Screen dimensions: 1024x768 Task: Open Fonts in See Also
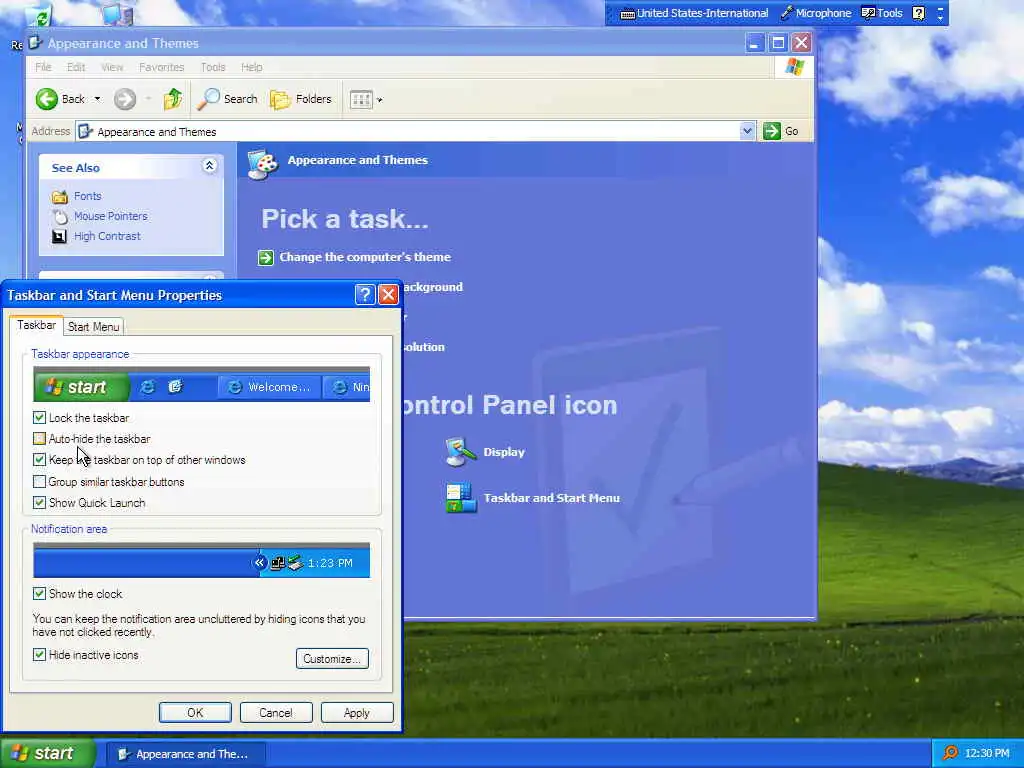(88, 196)
